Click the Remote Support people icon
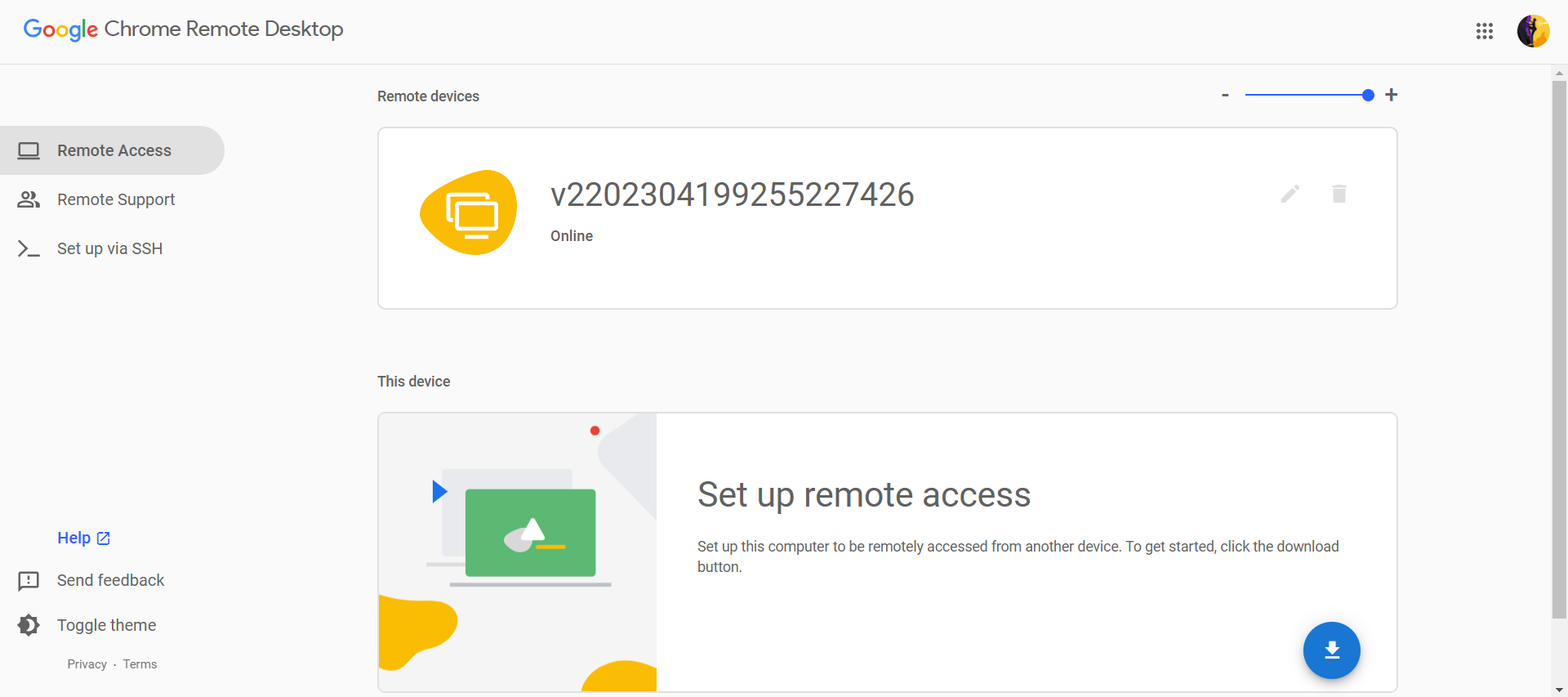 (x=29, y=199)
